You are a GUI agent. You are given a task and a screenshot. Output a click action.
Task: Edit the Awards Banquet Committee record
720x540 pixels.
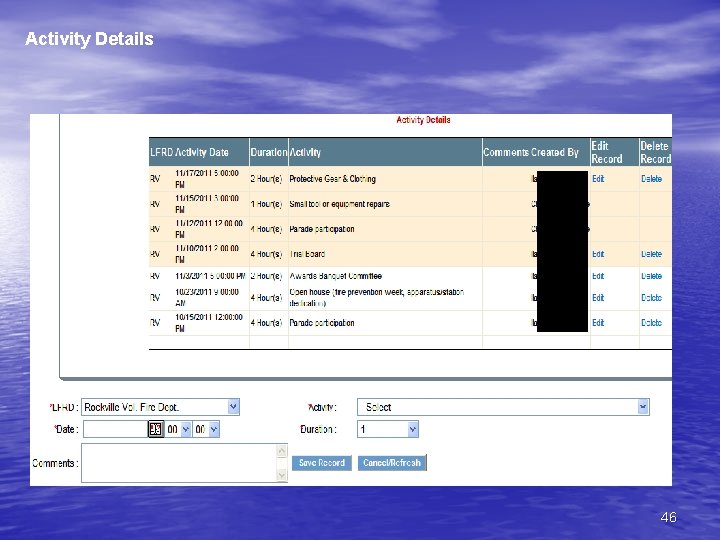598,276
